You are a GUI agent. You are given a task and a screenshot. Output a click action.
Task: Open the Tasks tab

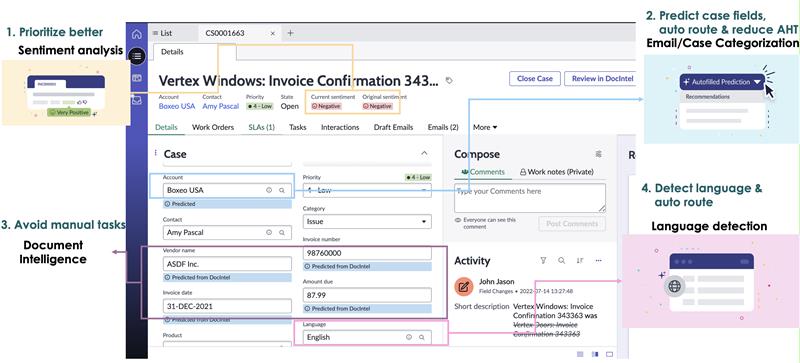[297, 127]
